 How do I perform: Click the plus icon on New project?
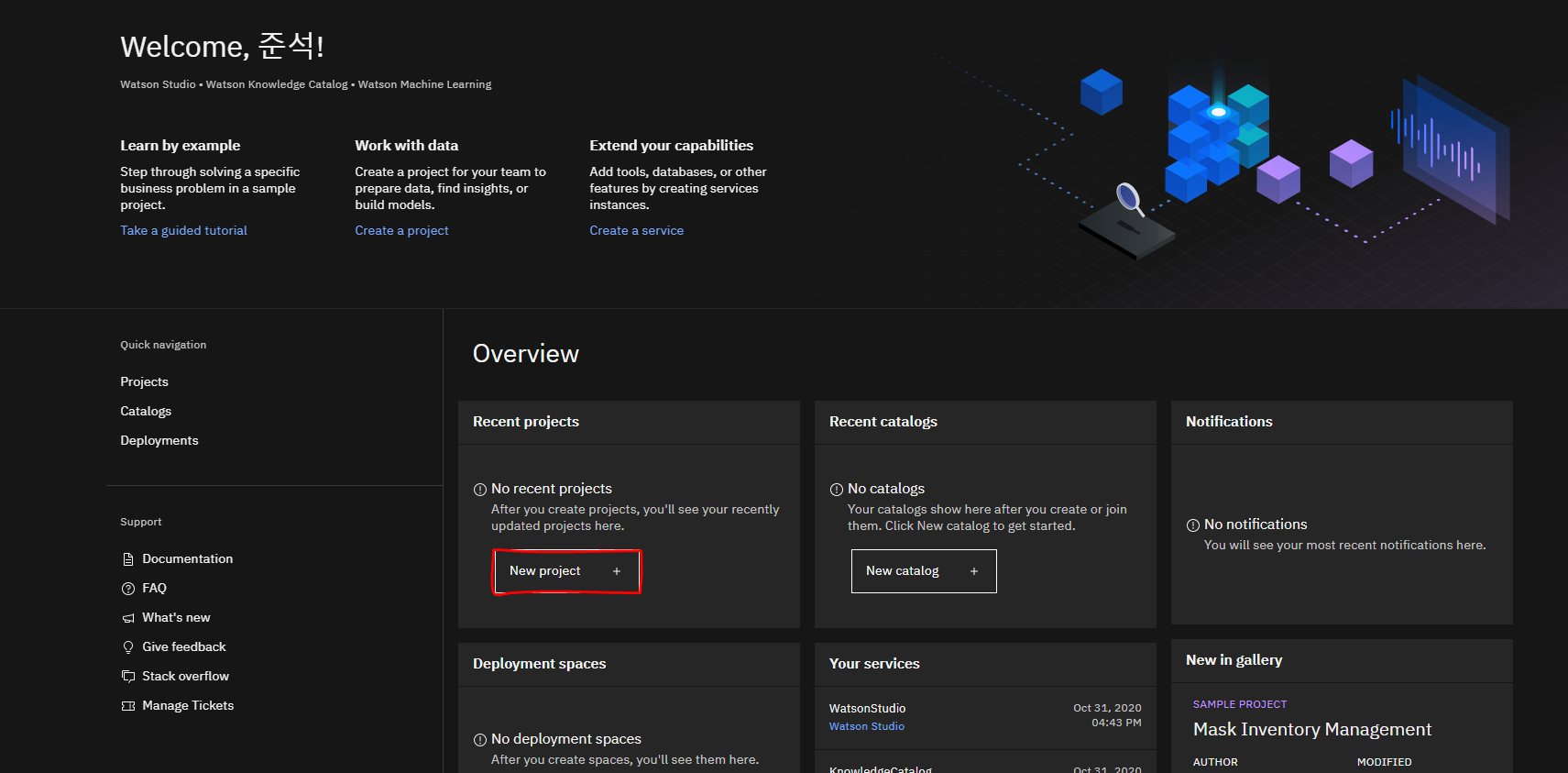click(x=617, y=571)
